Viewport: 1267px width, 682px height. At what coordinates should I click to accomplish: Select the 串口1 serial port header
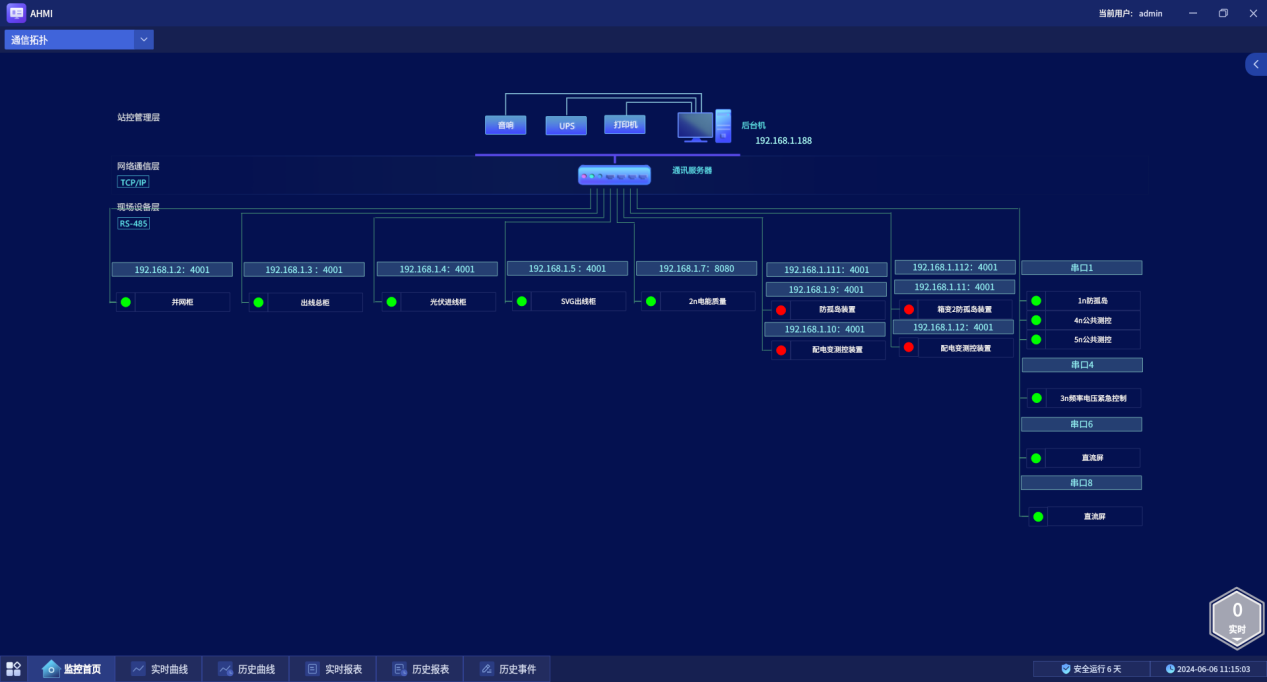[1081, 268]
